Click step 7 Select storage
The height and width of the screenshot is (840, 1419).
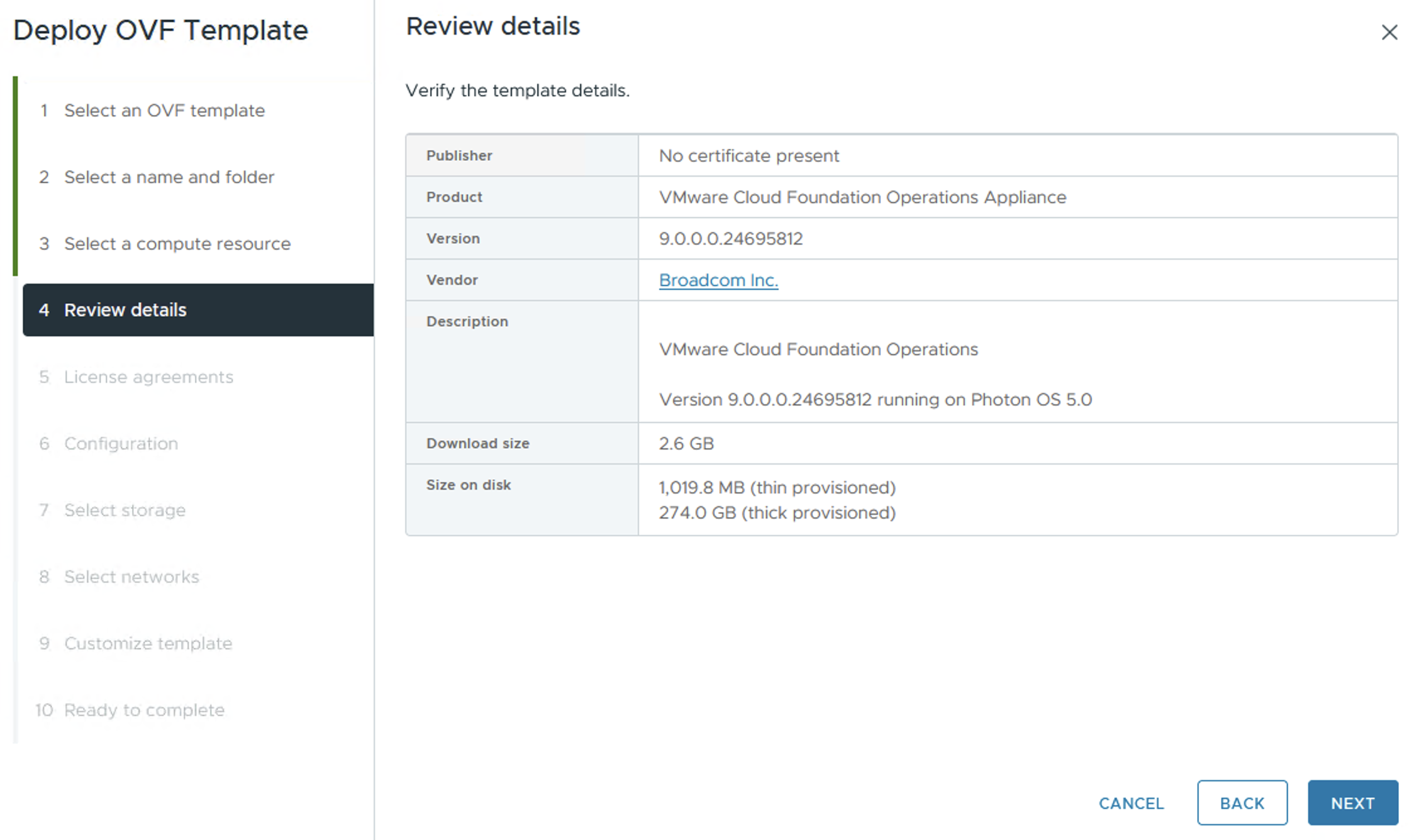pos(125,511)
